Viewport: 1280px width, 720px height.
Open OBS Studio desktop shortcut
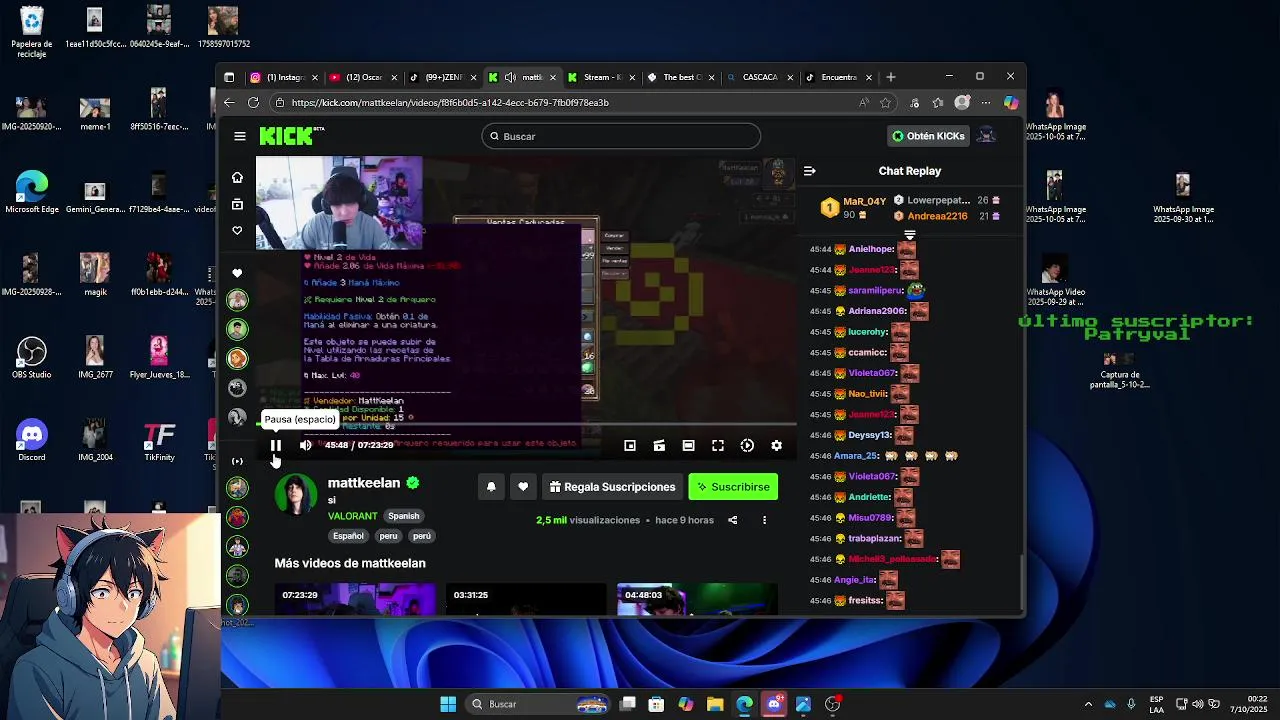[x=32, y=358]
